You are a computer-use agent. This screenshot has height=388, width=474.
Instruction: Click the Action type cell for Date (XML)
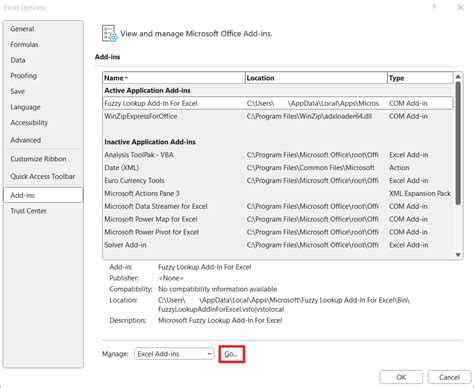(399, 168)
